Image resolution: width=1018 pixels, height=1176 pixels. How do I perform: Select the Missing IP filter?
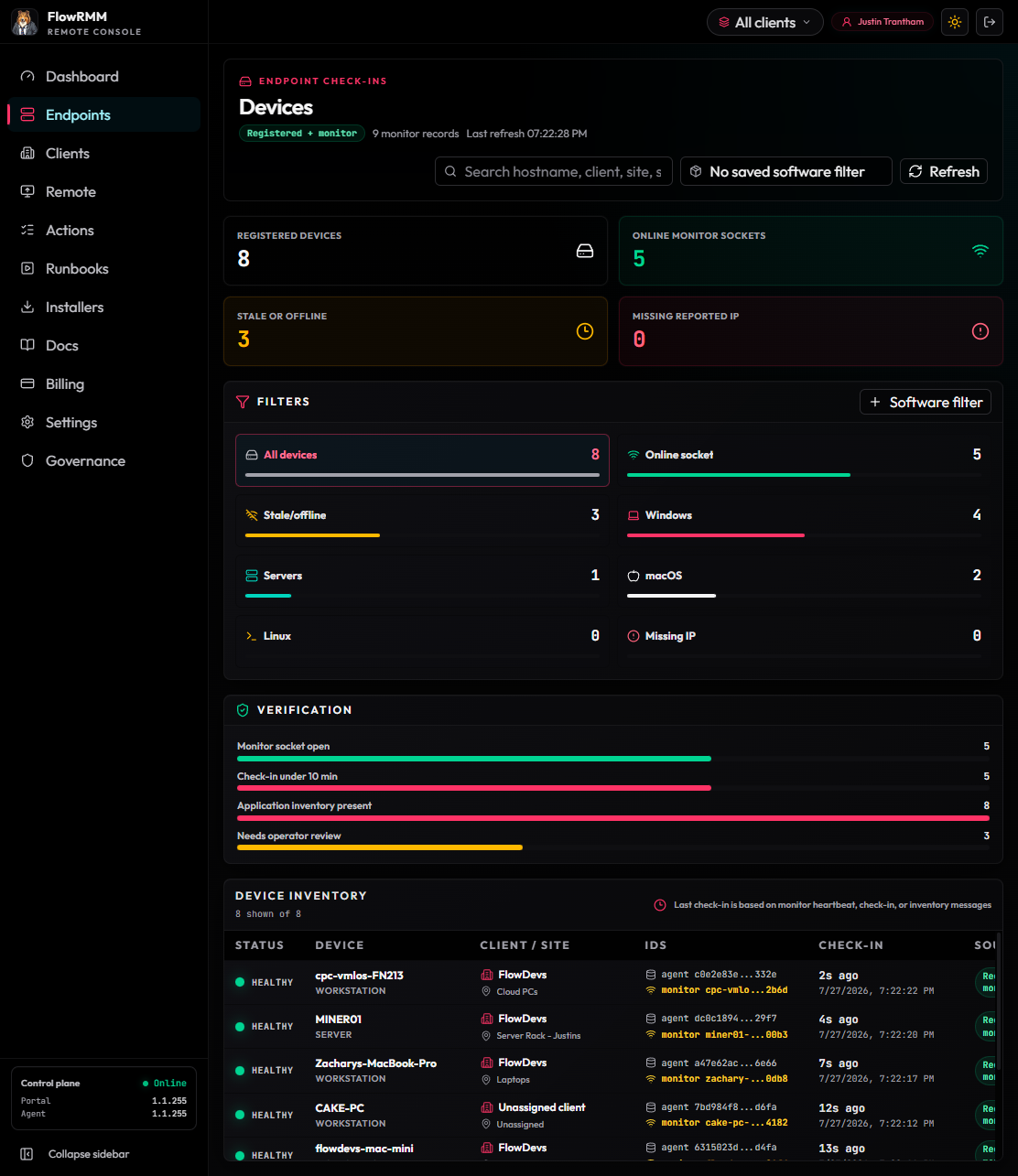tap(804, 641)
